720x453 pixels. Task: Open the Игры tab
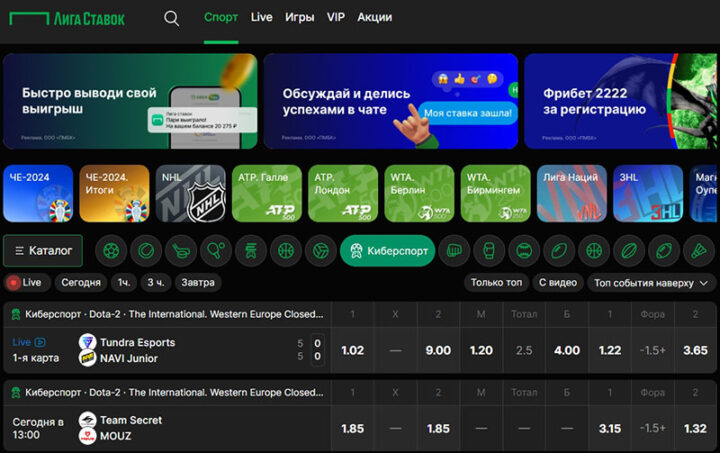[x=299, y=17]
